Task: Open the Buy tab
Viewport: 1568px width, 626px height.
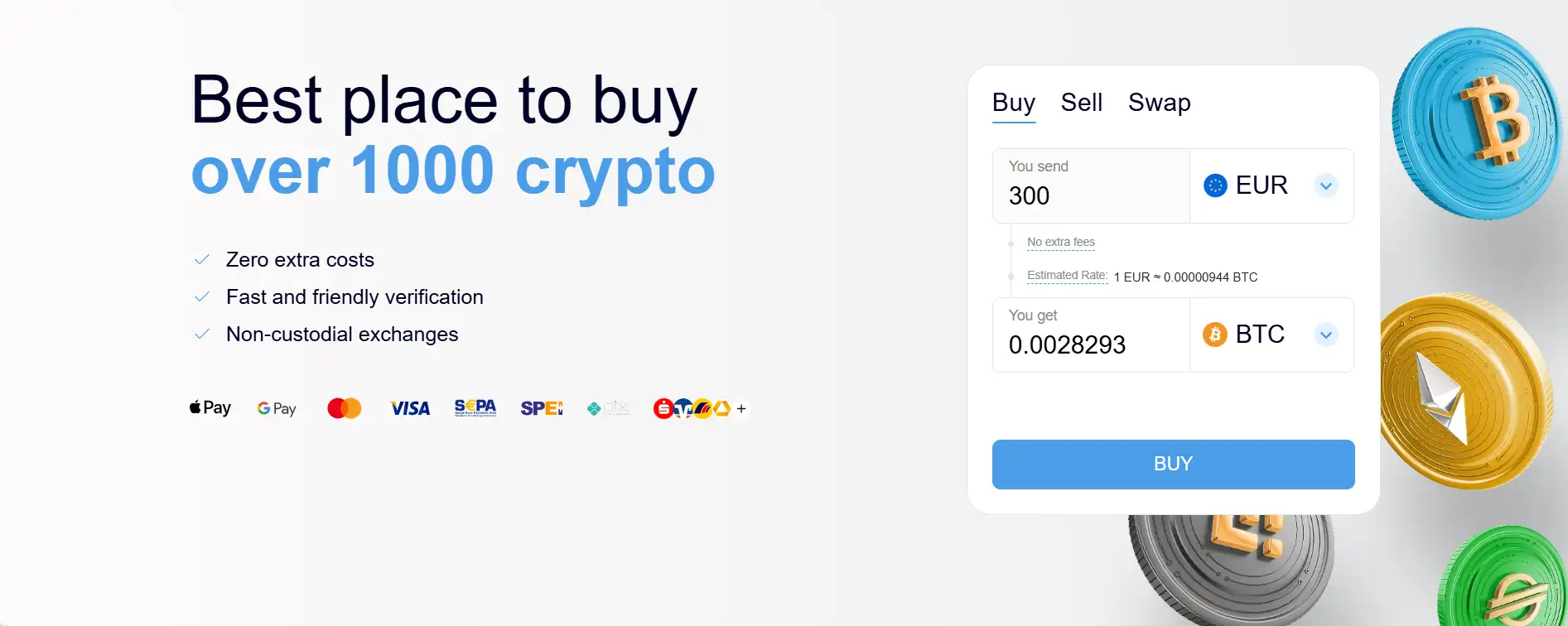Action: point(1014,103)
